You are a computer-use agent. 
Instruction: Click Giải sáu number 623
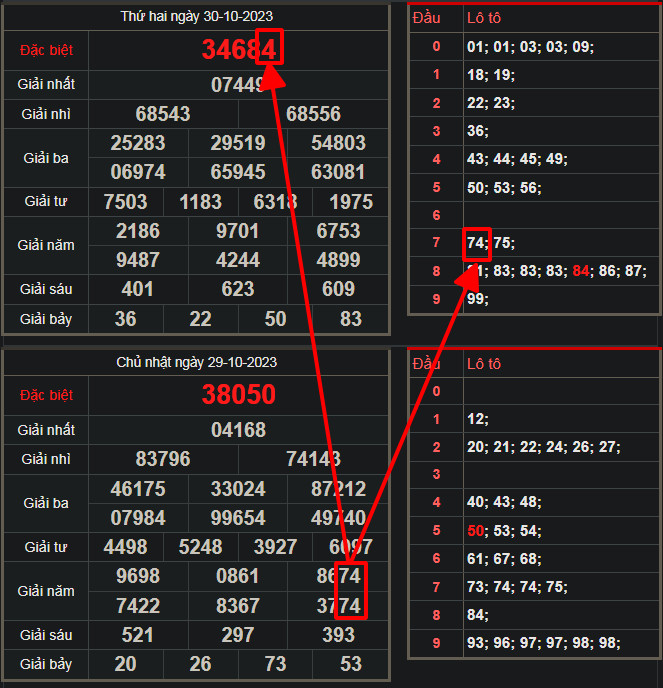coord(238,289)
